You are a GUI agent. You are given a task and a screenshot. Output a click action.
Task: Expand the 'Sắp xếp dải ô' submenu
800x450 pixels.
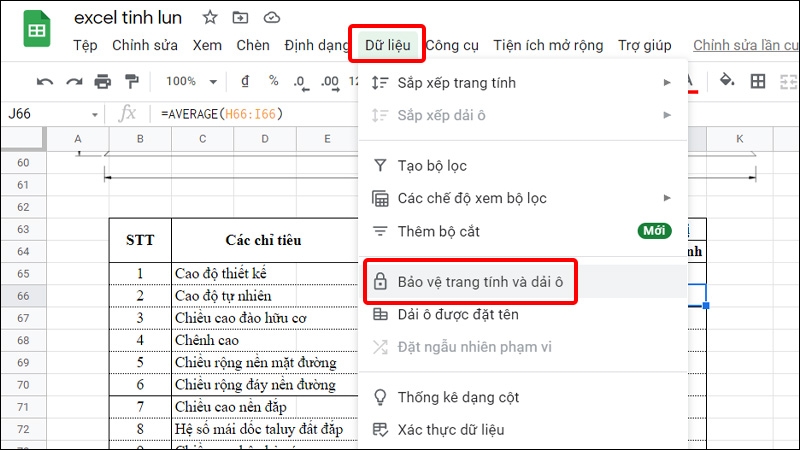[x=522, y=115]
